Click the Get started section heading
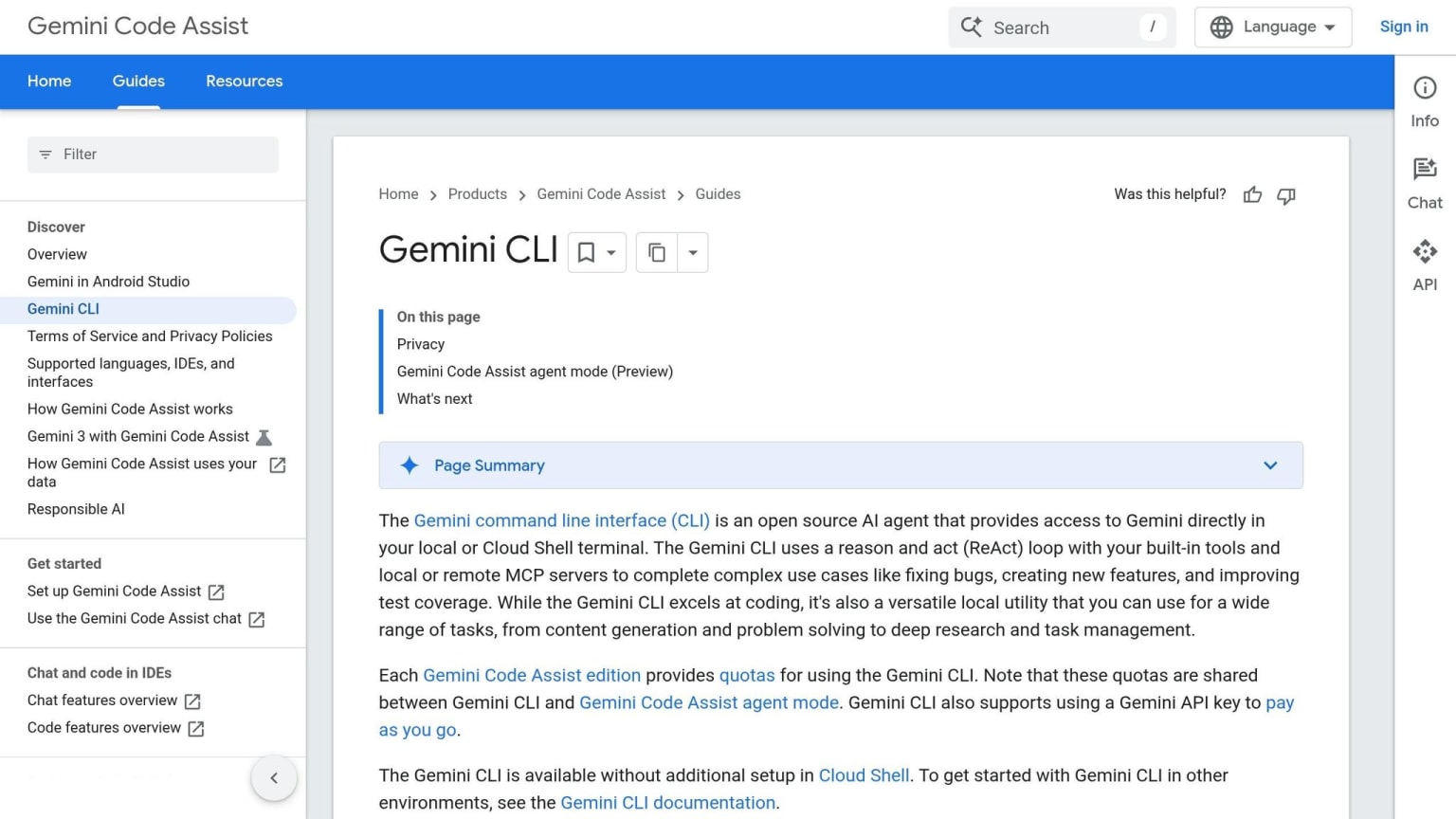Image resolution: width=1456 pixels, height=819 pixels. point(64,564)
